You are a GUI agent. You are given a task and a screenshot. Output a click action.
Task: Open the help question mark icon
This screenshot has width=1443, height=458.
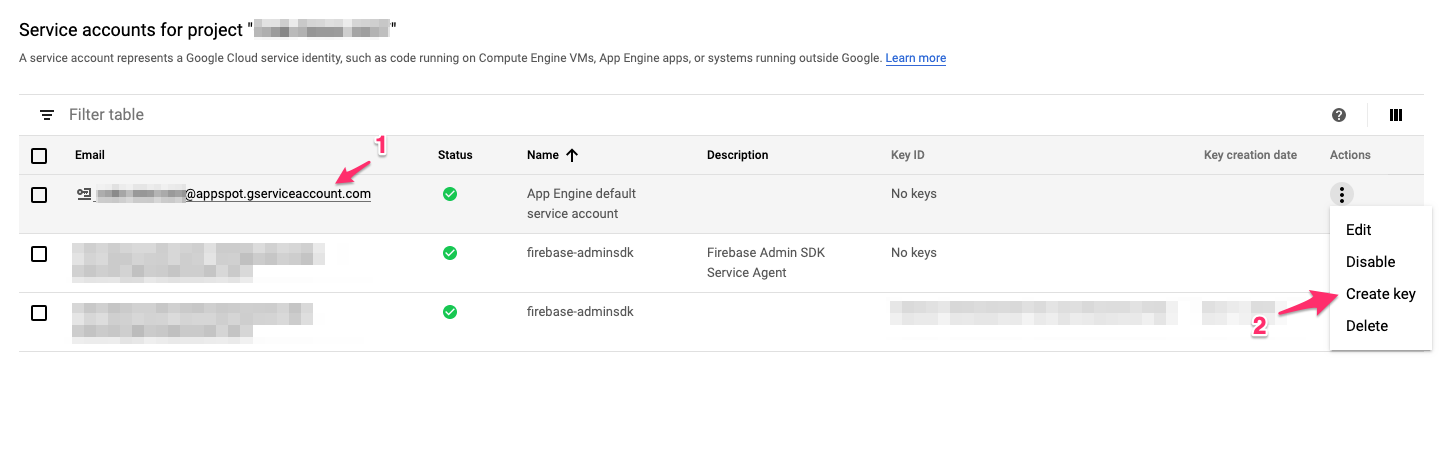coord(1339,115)
